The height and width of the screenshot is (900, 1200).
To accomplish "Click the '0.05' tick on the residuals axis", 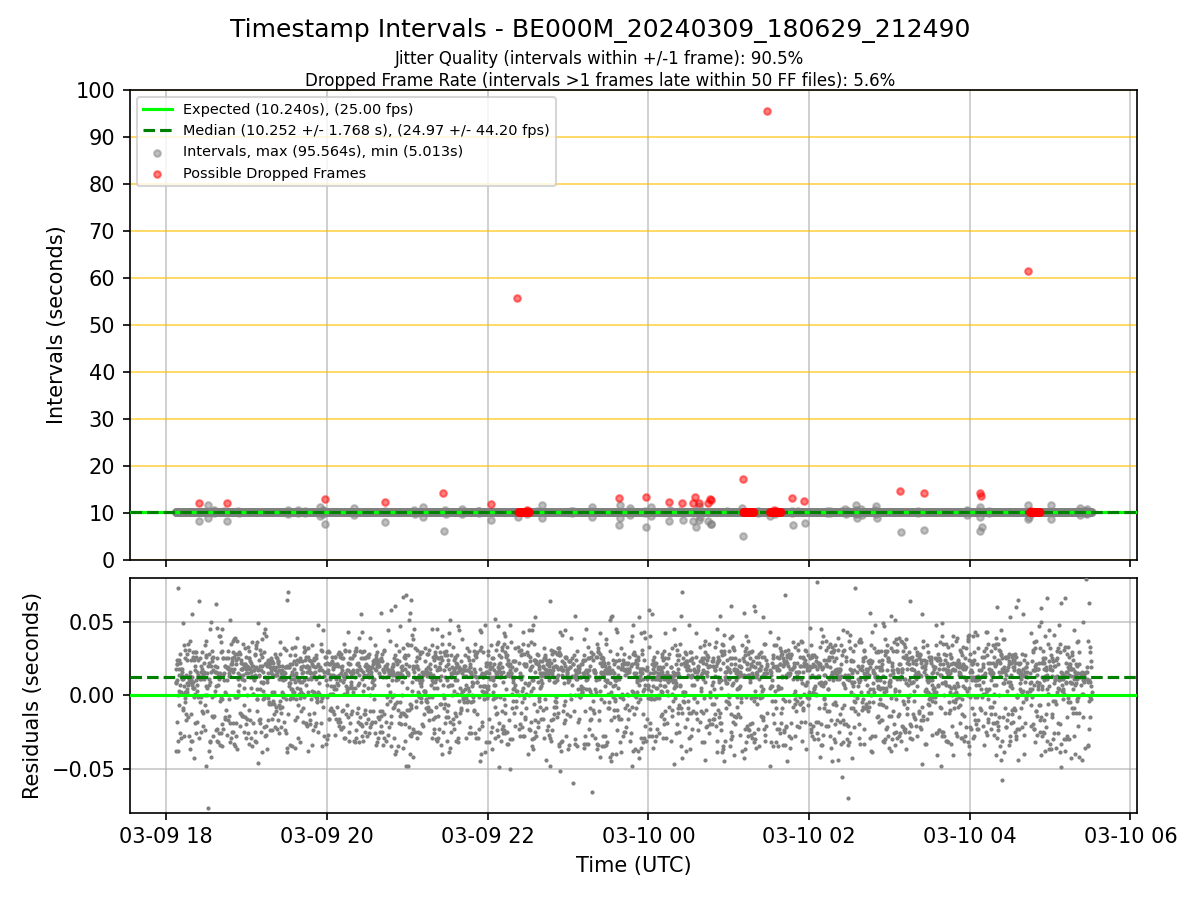I will [x=92, y=623].
